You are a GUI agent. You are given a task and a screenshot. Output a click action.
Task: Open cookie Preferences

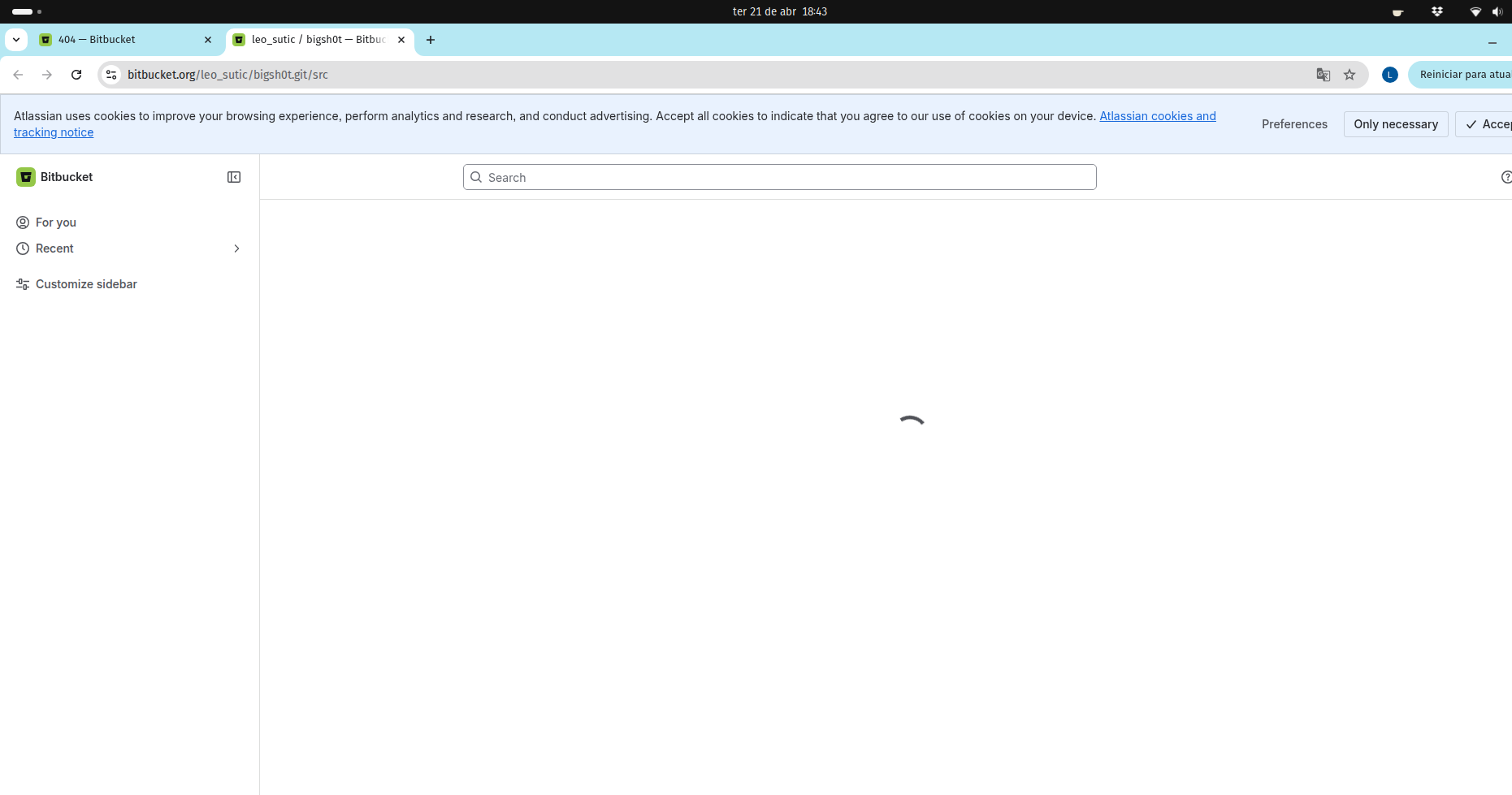1294,124
